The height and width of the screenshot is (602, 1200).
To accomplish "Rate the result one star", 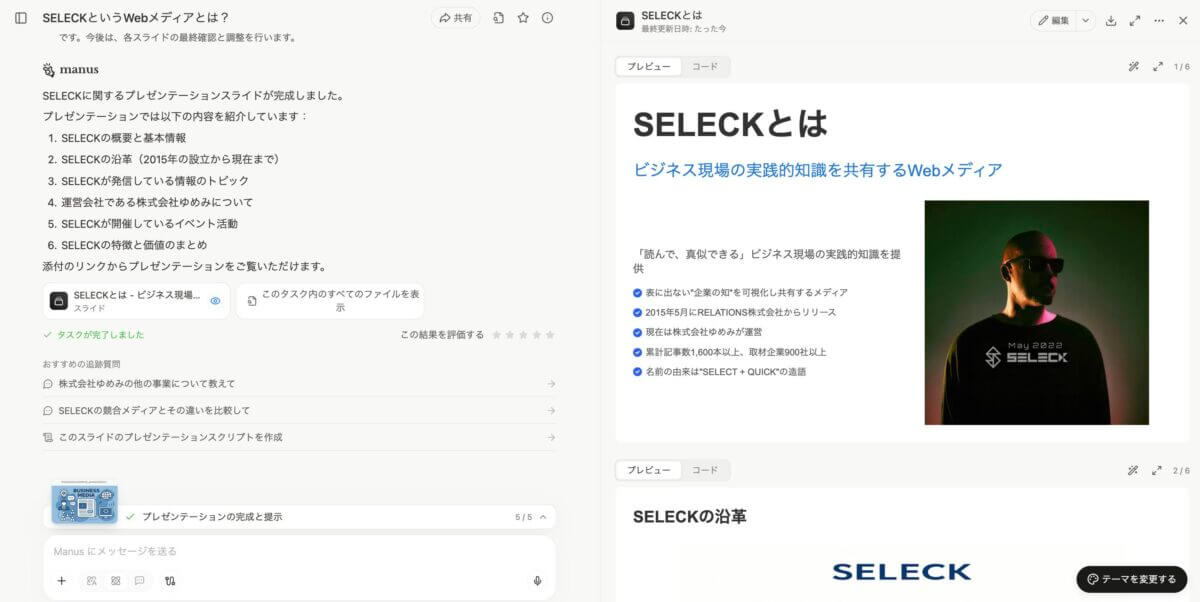I will 496,335.
